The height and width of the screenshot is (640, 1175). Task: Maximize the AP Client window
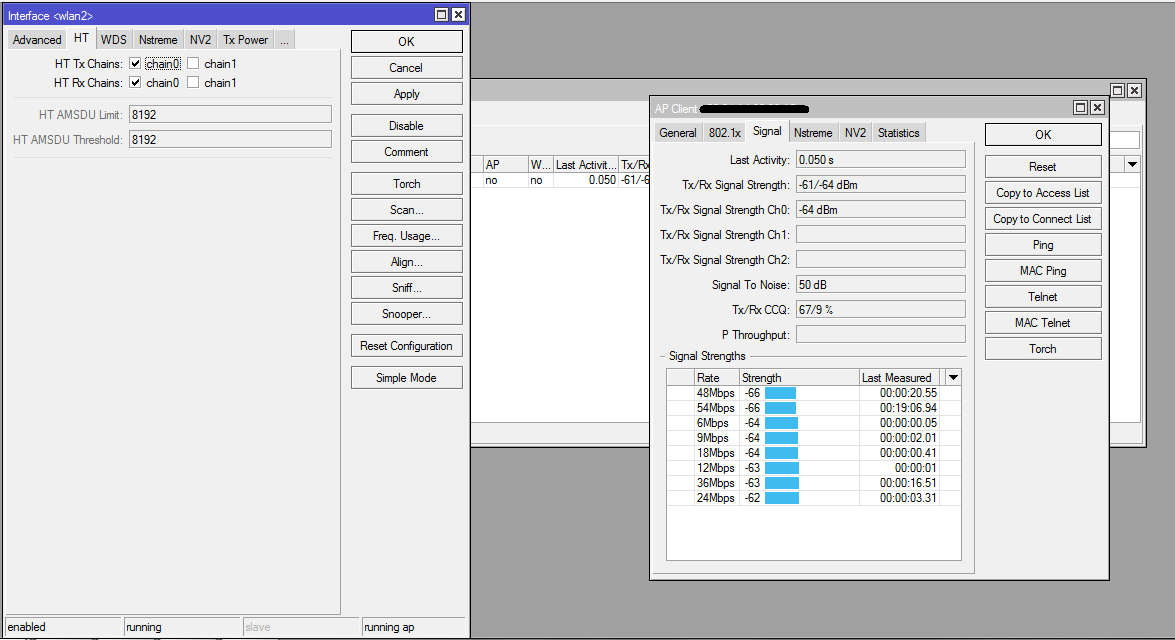[x=1080, y=107]
